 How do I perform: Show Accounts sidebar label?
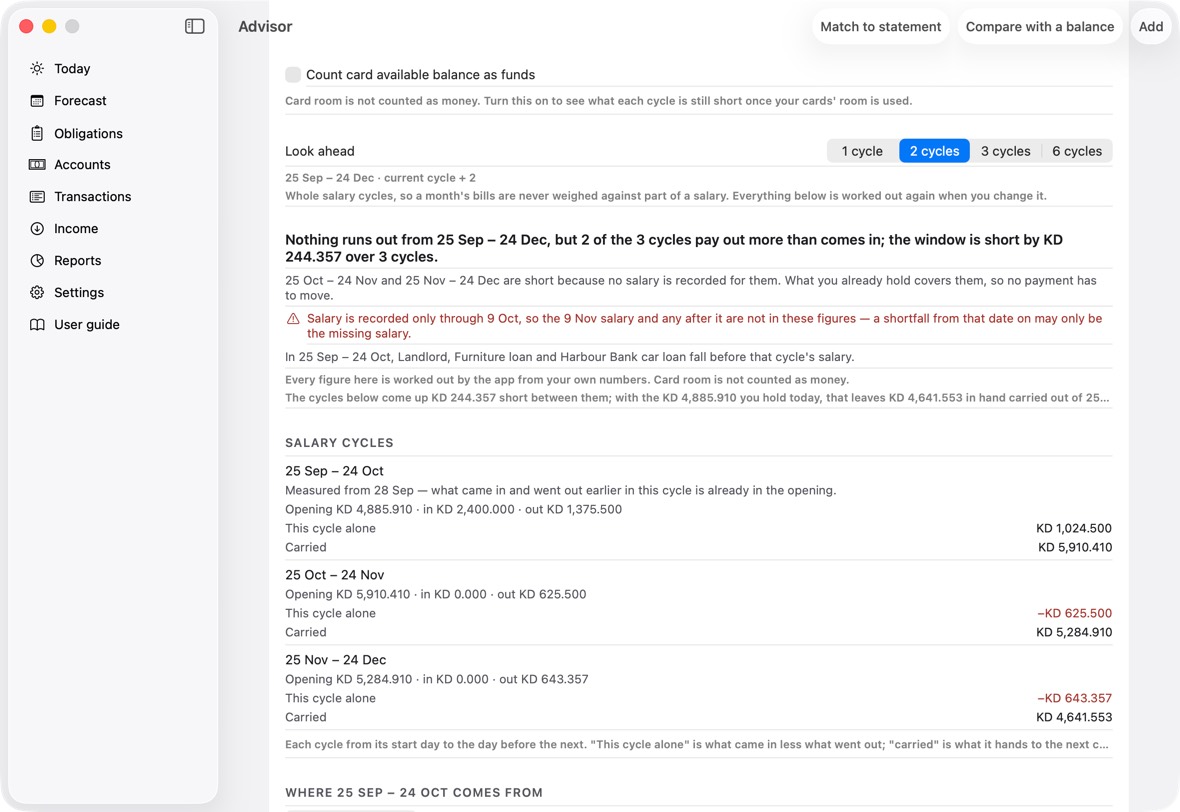[x=82, y=165]
